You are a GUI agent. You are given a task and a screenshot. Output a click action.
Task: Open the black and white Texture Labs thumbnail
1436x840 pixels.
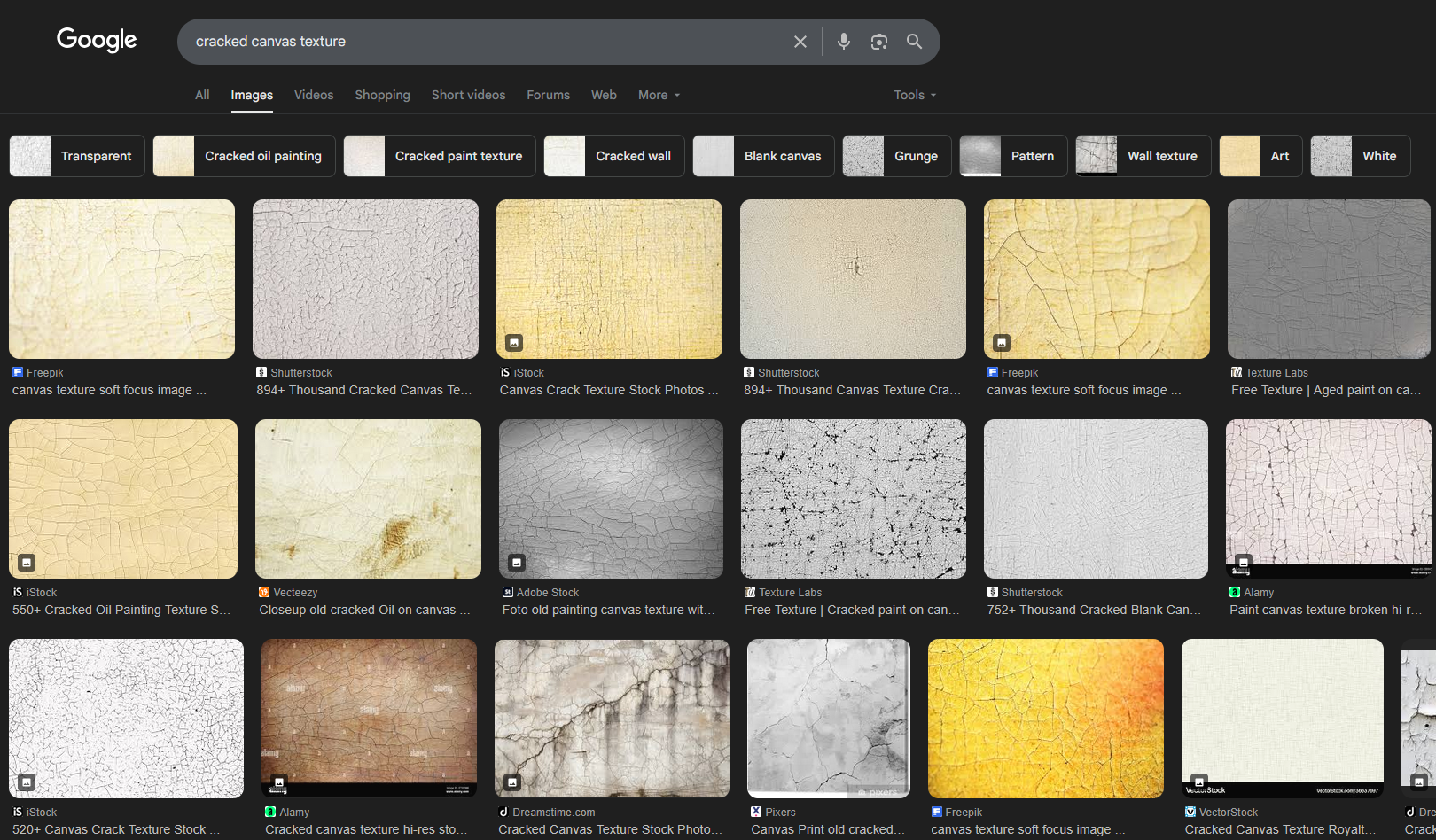pos(853,498)
